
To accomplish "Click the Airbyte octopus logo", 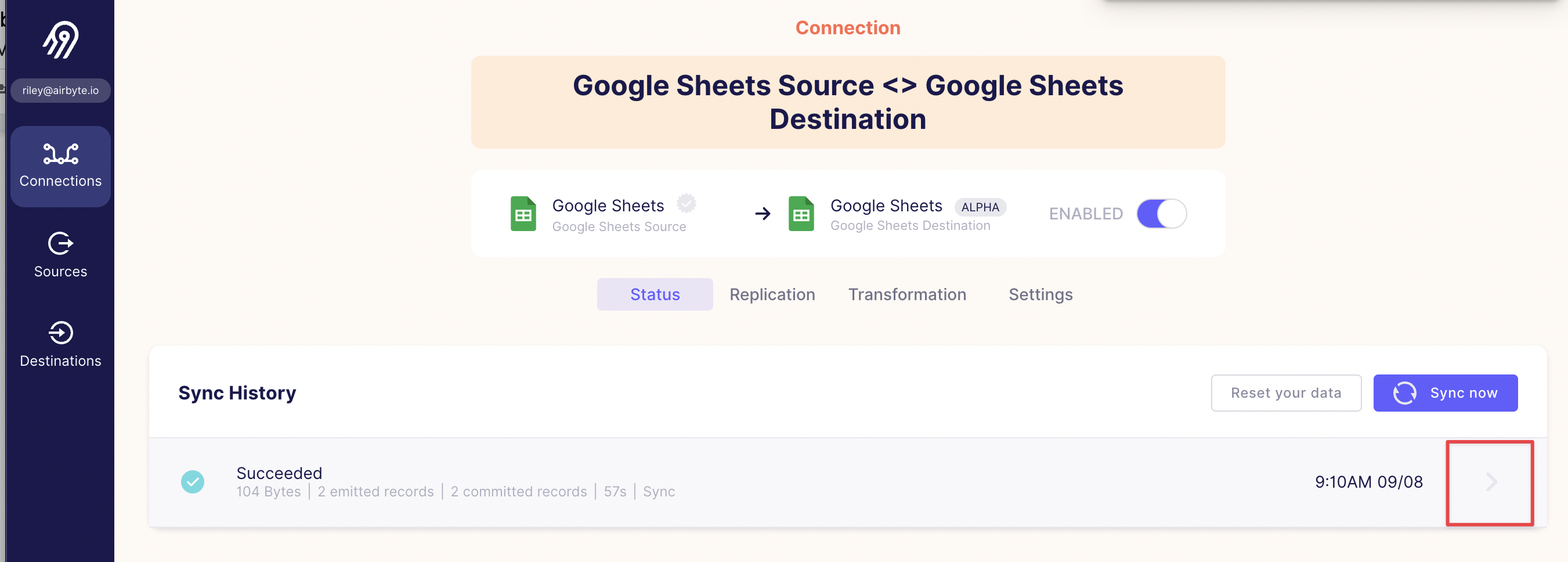I will point(60,38).
